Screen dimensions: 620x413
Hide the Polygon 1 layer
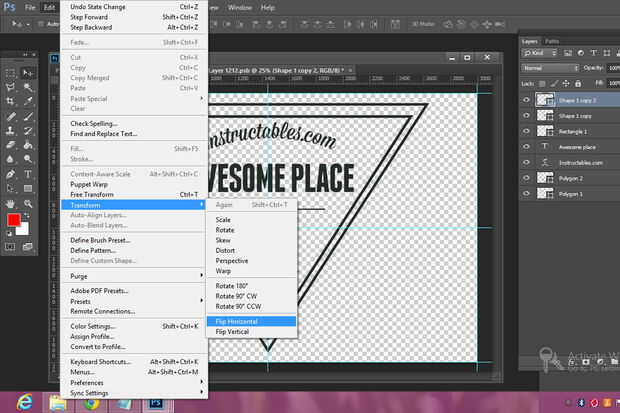tap(526, 194)
